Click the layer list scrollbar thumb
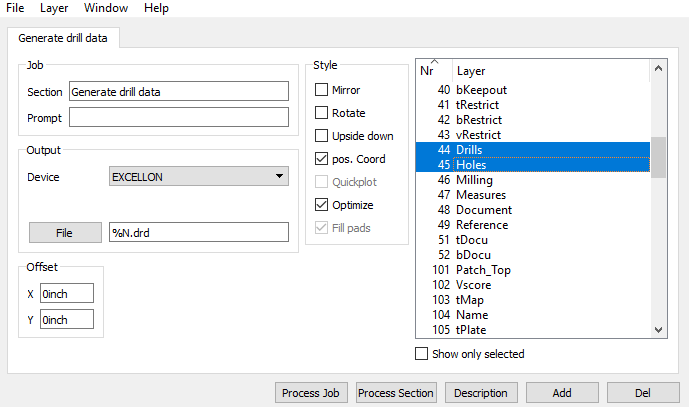 [658, 157]
